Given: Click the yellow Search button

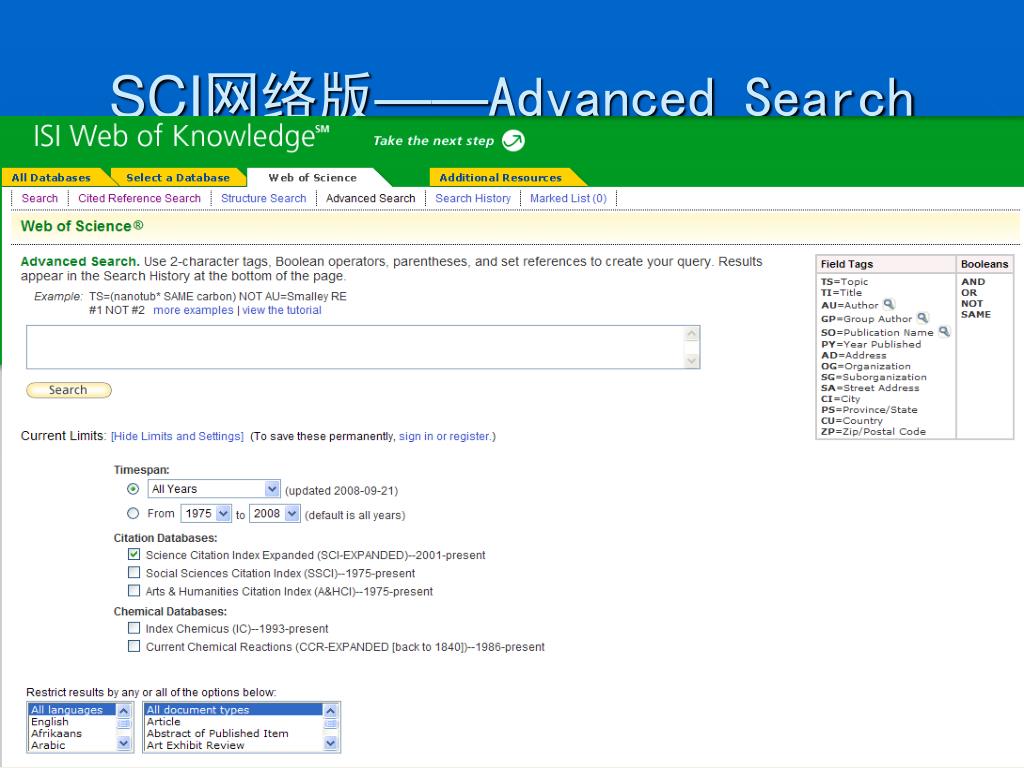Looking at the screenshot, I should pyautogui.click(x=69, y=390).
